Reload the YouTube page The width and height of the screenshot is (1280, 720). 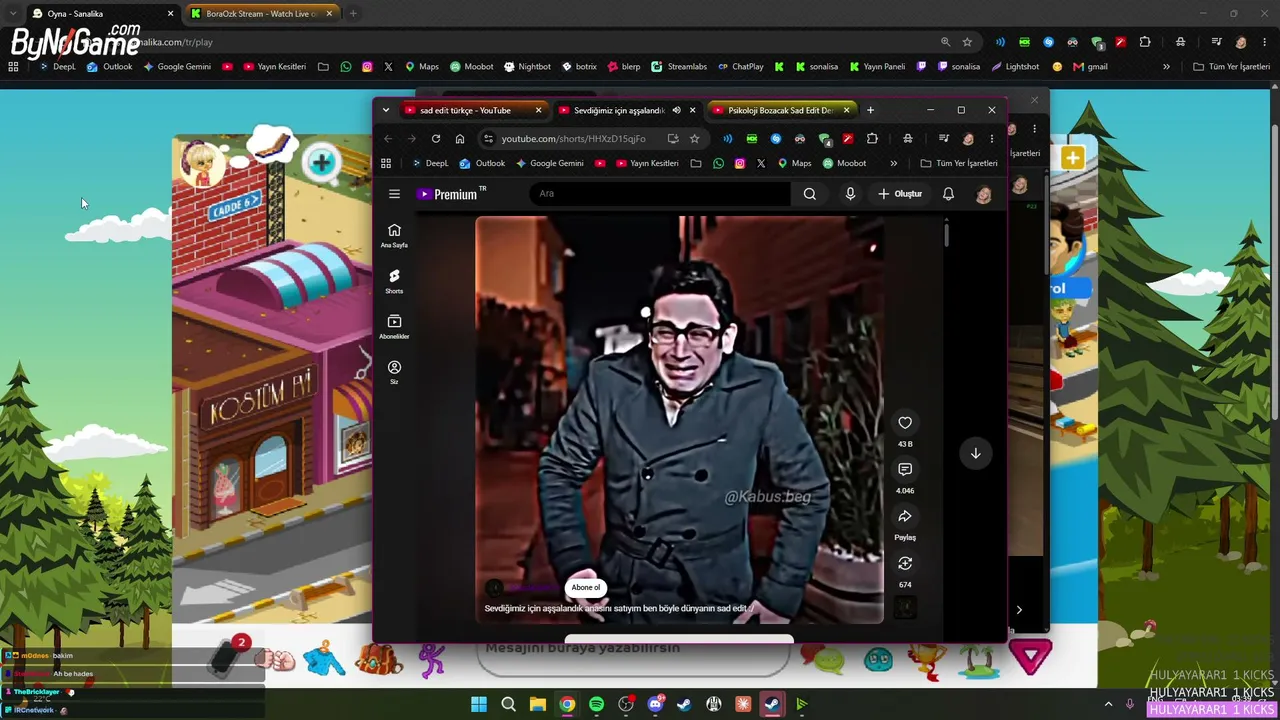(x=436, y=139)
